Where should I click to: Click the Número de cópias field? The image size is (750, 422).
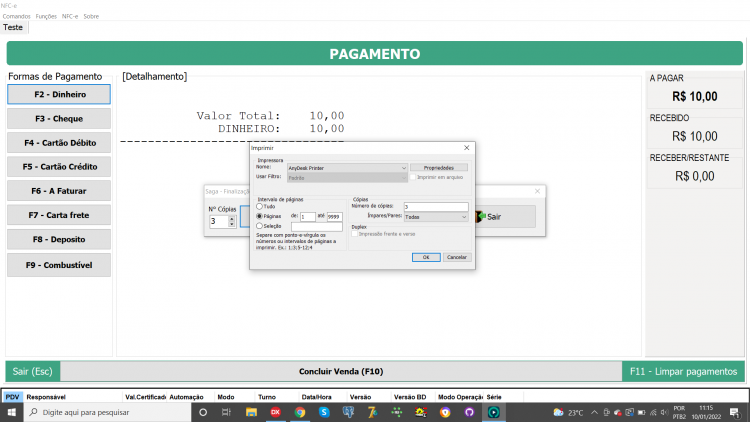(x=436, y=207)
